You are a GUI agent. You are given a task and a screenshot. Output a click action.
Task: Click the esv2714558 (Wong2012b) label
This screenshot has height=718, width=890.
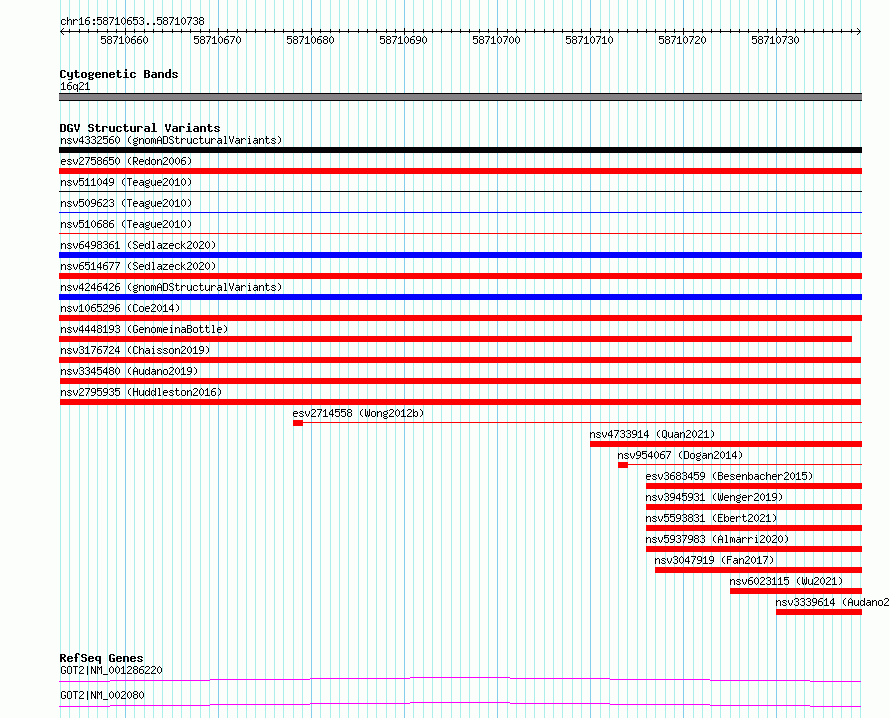tap(358, 413)
